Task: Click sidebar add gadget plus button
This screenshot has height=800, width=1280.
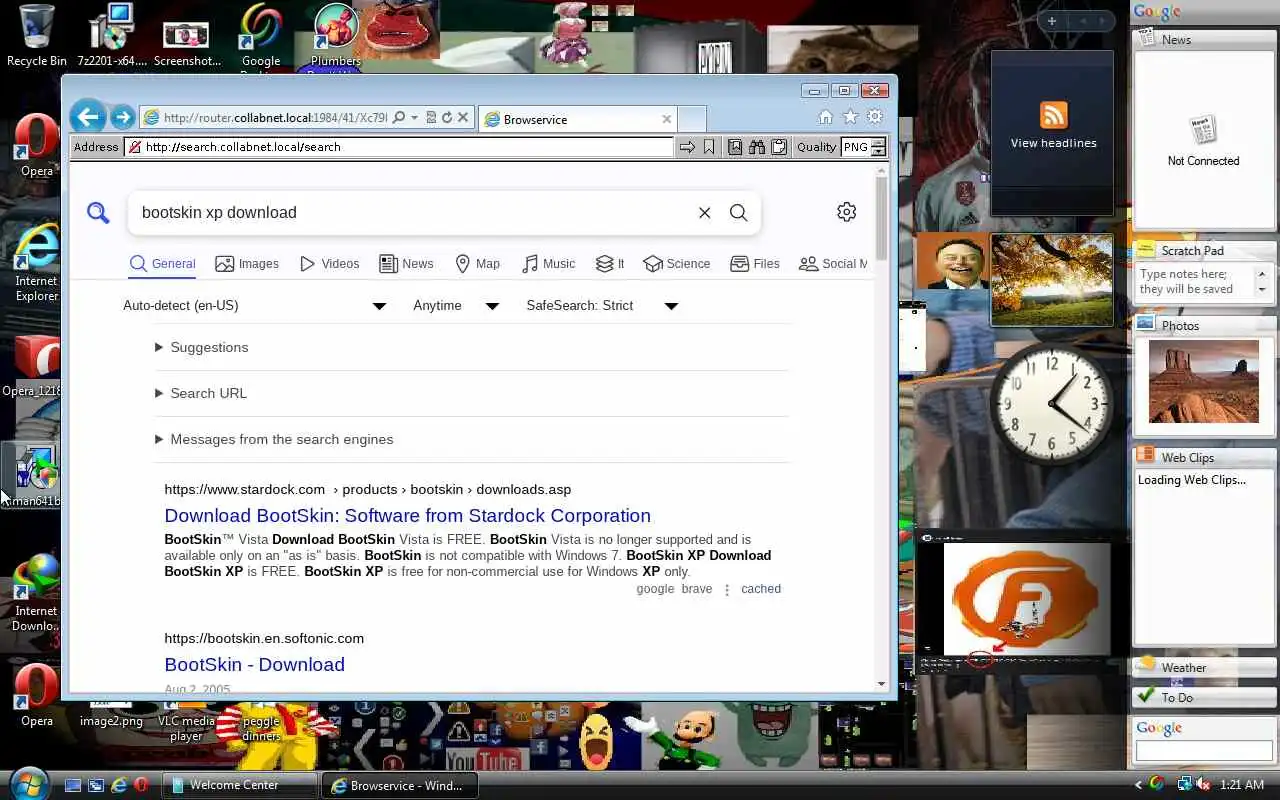Action: pos(1051,21)
